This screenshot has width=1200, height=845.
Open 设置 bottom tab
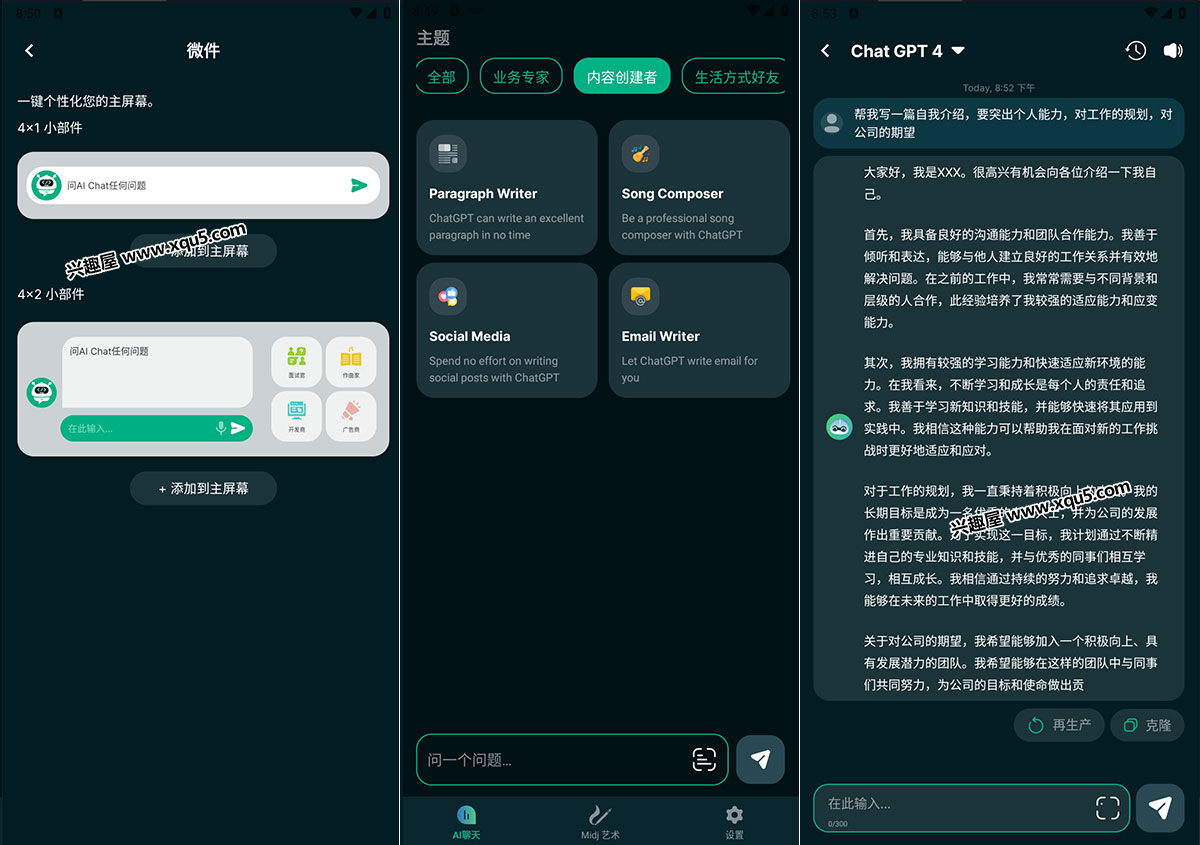734,821
